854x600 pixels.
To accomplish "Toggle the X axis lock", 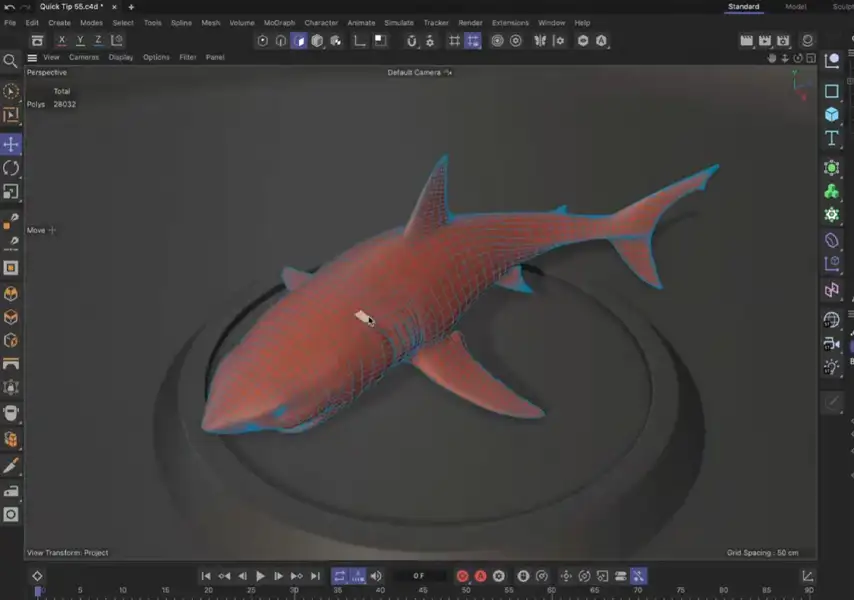I will [62, 41].
